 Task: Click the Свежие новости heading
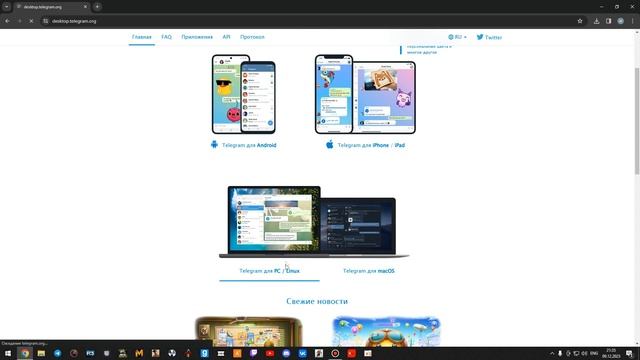click(x=317, y=301)
